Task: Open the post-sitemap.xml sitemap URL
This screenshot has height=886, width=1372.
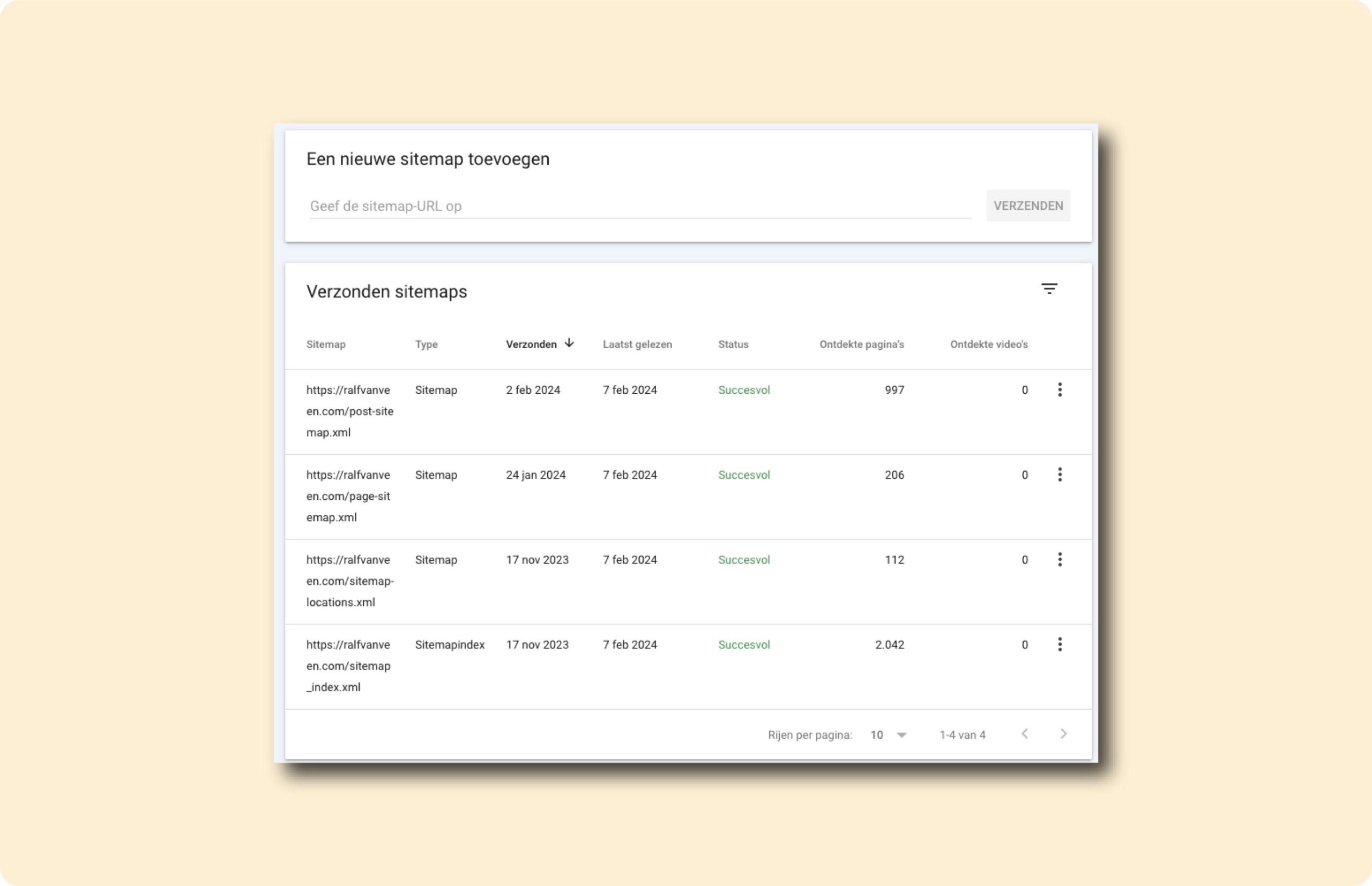Action: pos(350,411)
